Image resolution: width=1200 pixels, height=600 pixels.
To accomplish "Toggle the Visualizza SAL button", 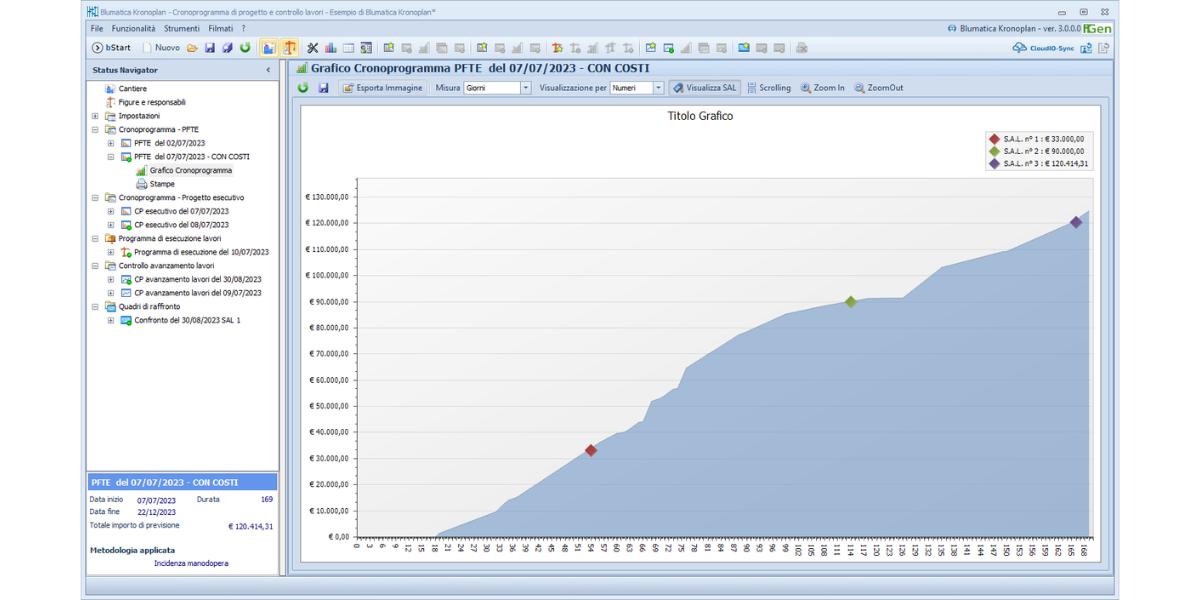I will pos(704,88).
